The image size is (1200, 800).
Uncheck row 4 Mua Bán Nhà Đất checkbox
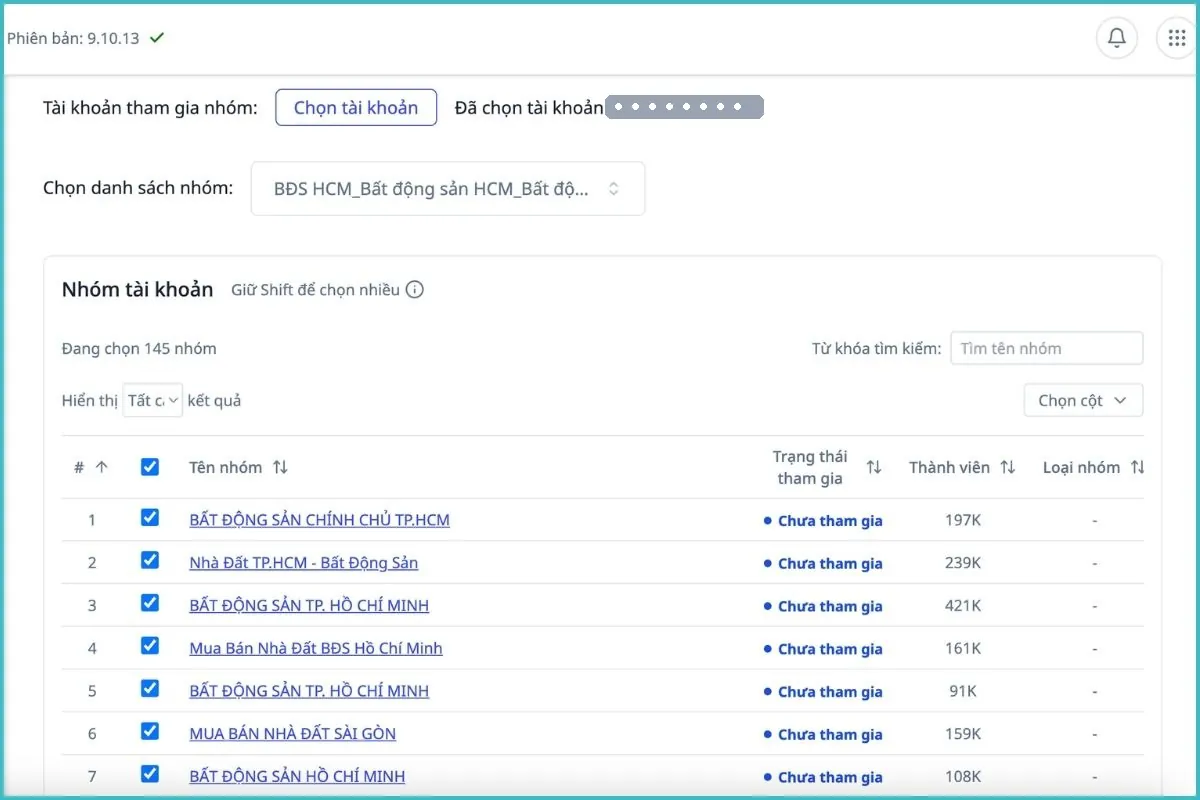(150, 646)
